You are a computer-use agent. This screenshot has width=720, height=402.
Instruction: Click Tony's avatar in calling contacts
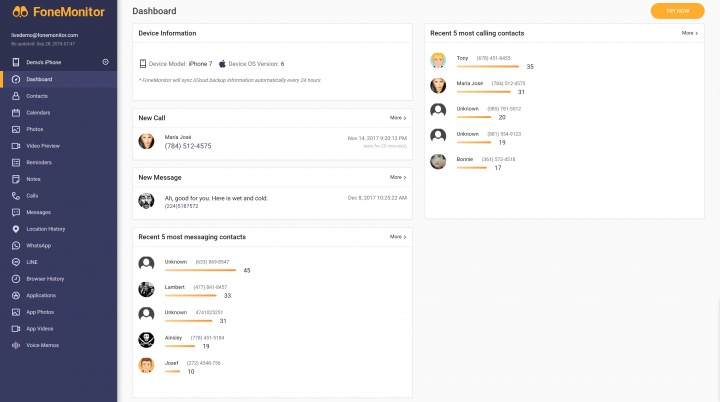(x=438, y=60)
